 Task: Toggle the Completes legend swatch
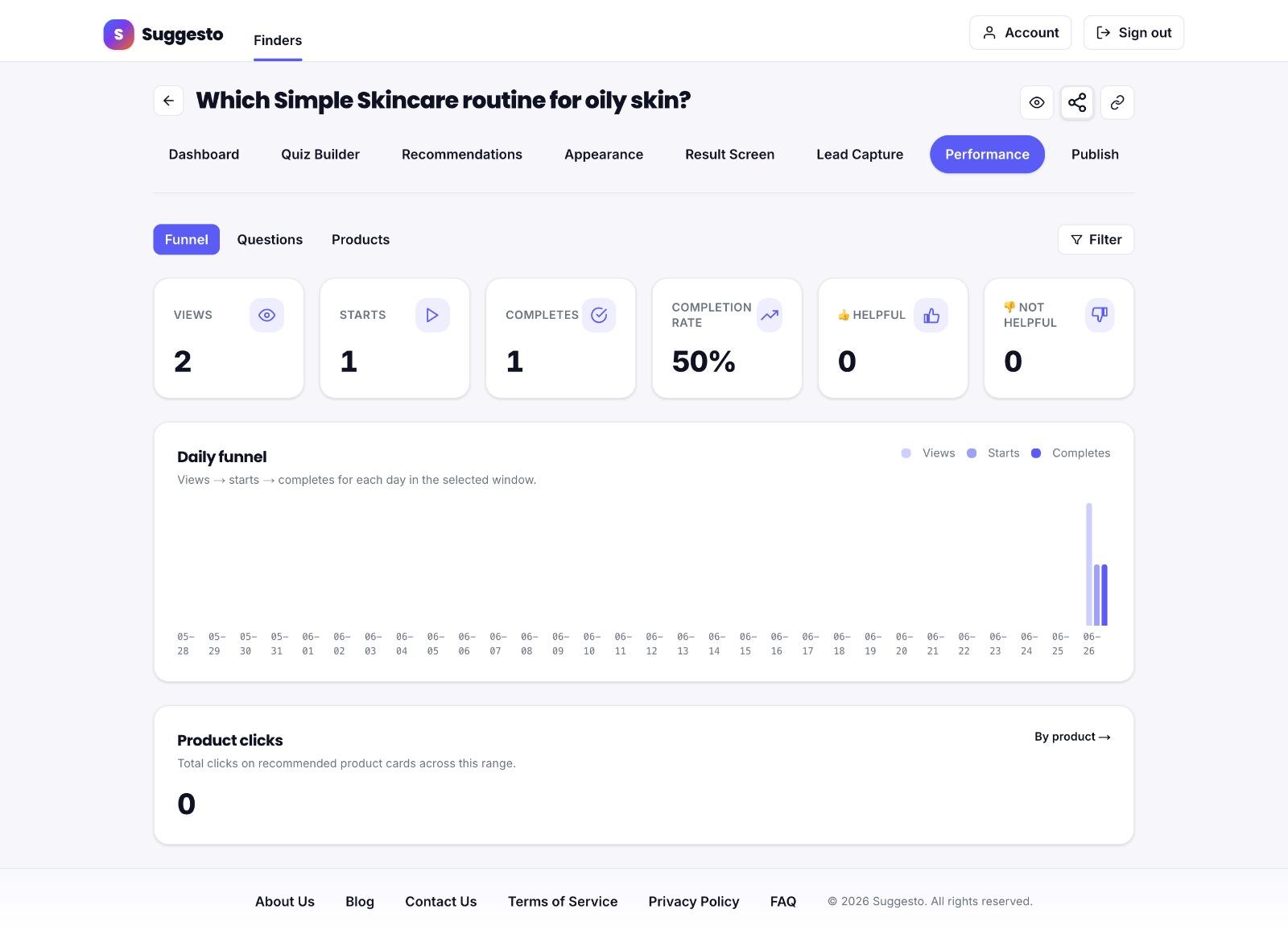coord(1036,453)
